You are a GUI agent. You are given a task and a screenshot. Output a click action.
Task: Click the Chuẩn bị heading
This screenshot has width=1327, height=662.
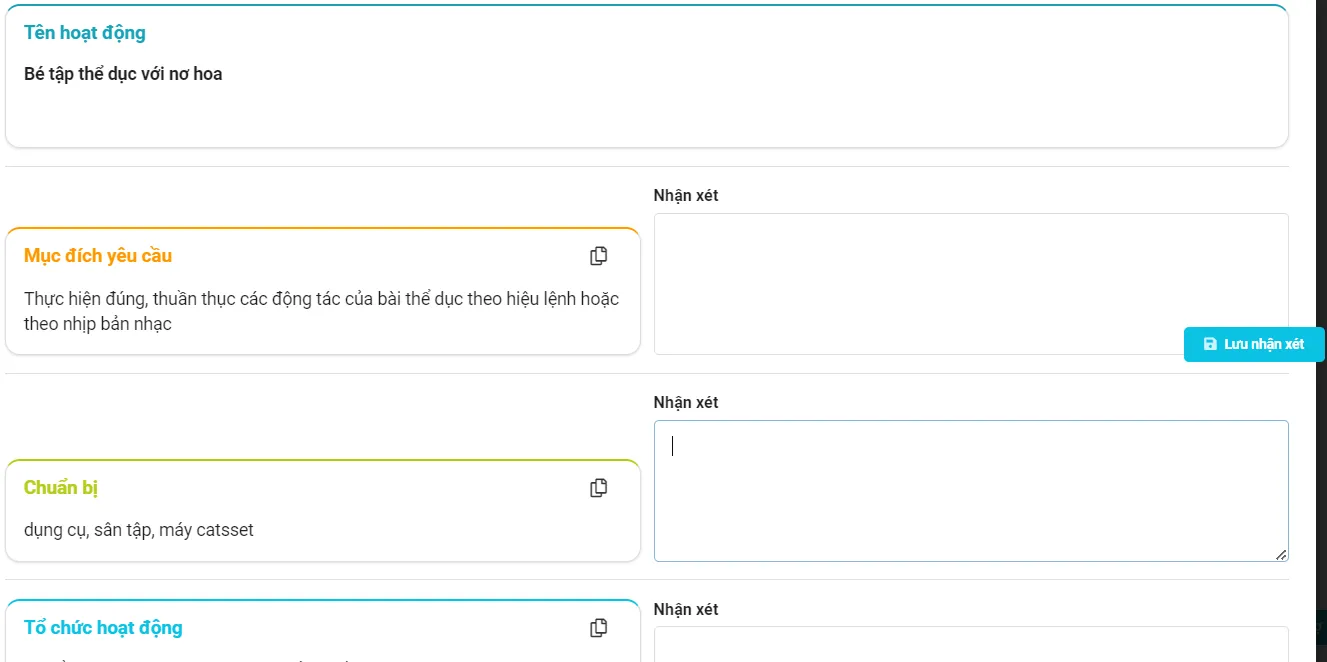click(61, 488)
